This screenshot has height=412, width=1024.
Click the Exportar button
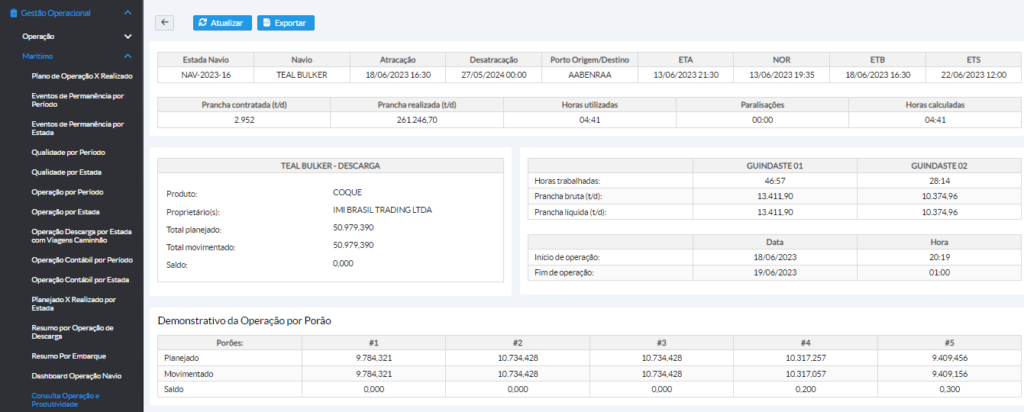pos(286,23)
